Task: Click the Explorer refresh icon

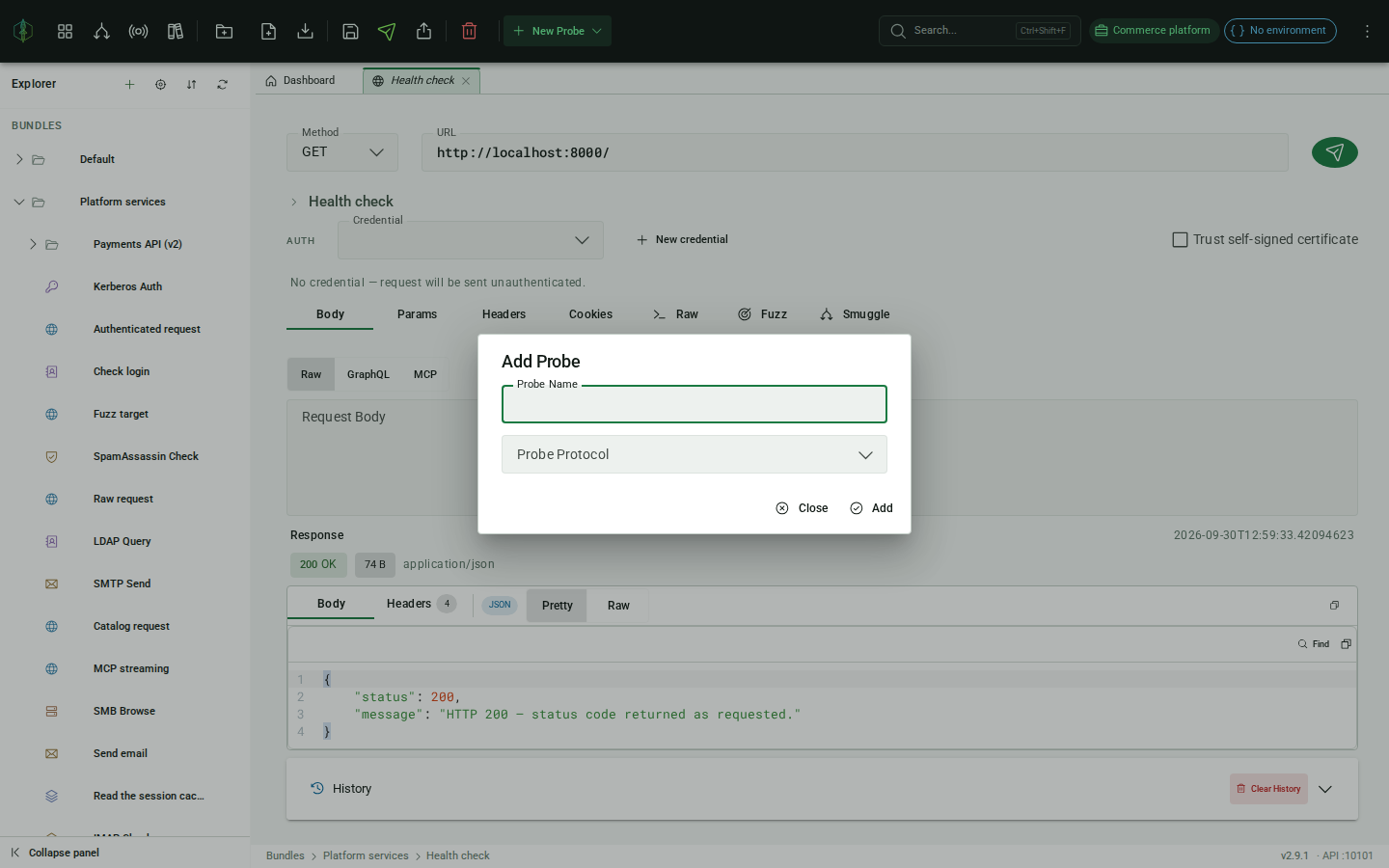Action: pyautogui.click(x=222, y=84)
